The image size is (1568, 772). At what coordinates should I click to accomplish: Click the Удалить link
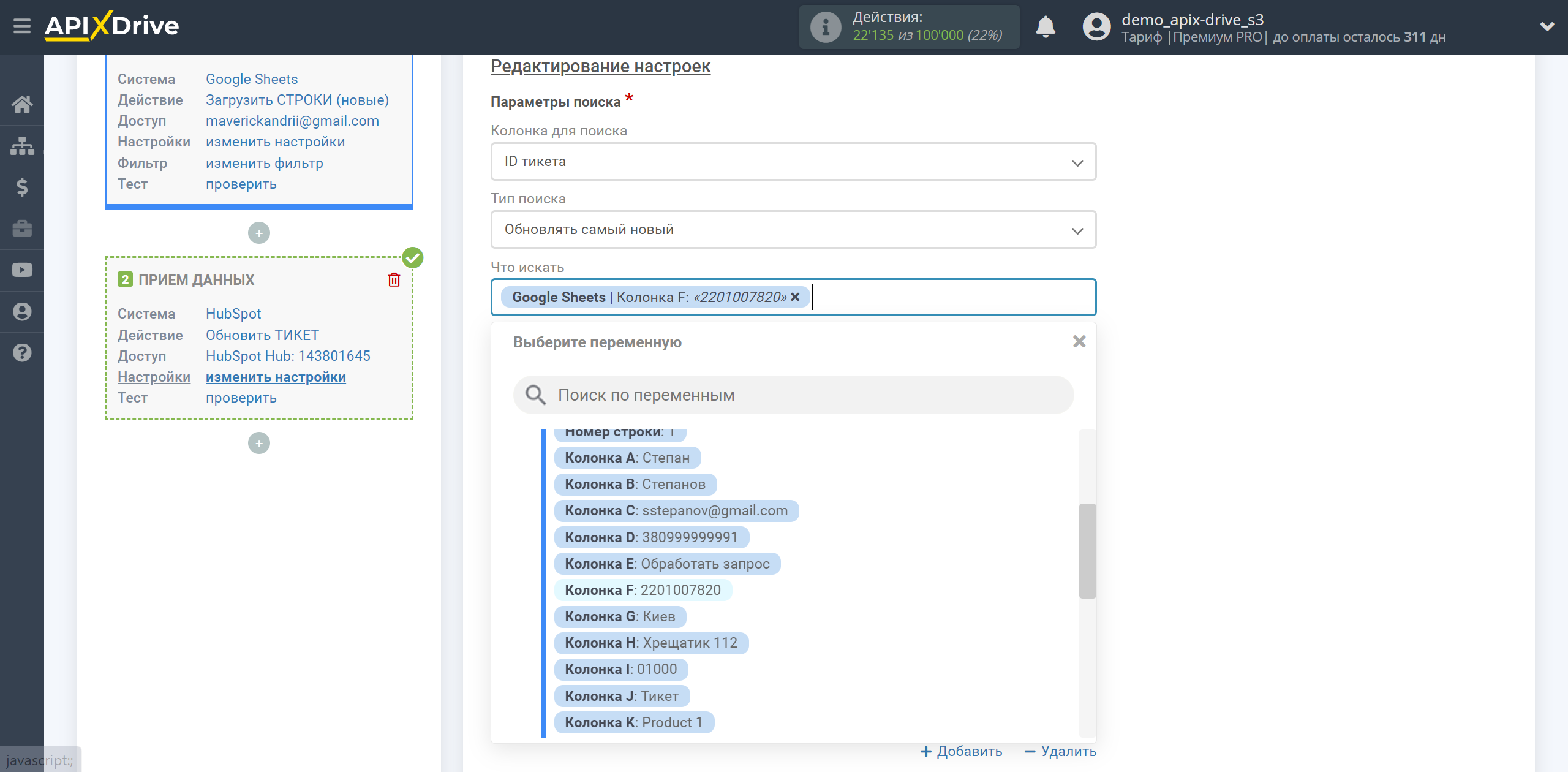(1060, 751)
